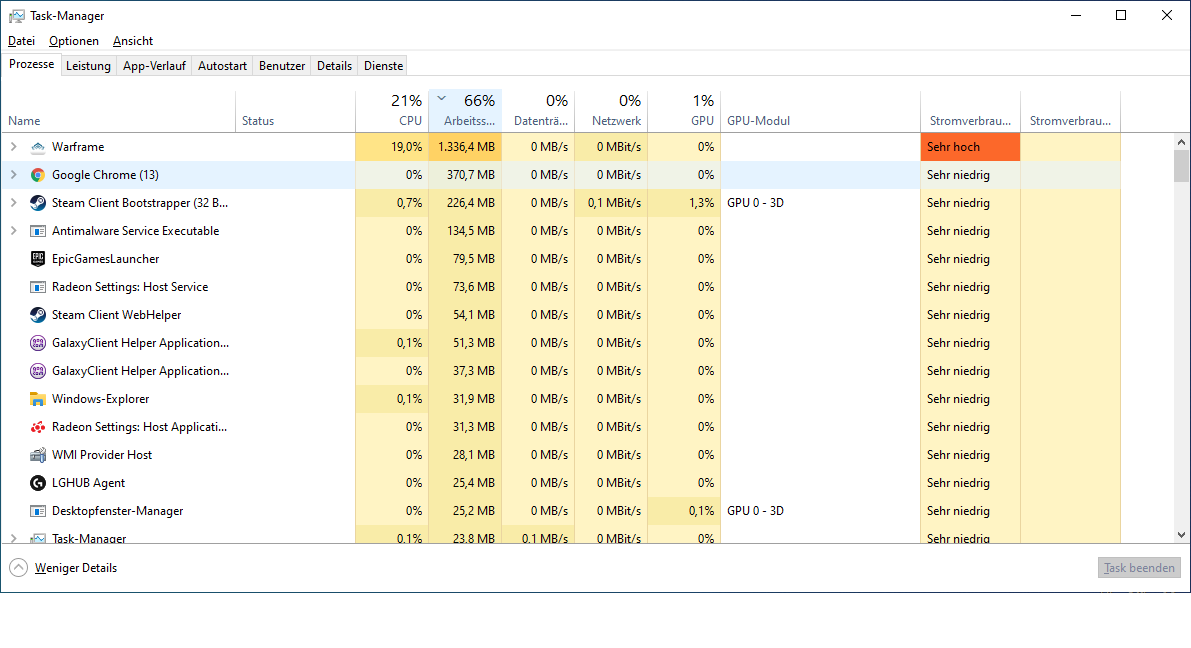Click the Windows-Explorer folder icon
The height and width of the screenshot is (648, 1191).
(37, 399)
